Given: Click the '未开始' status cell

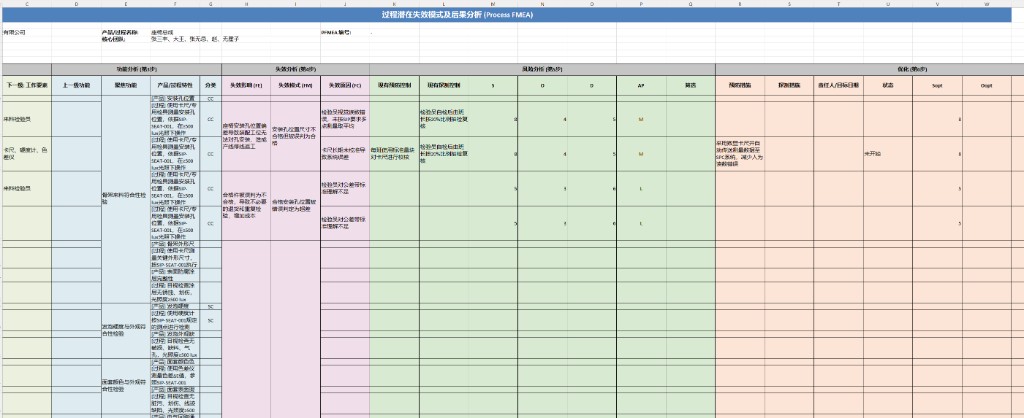Looking at the screenshot, I should (888, 154).
